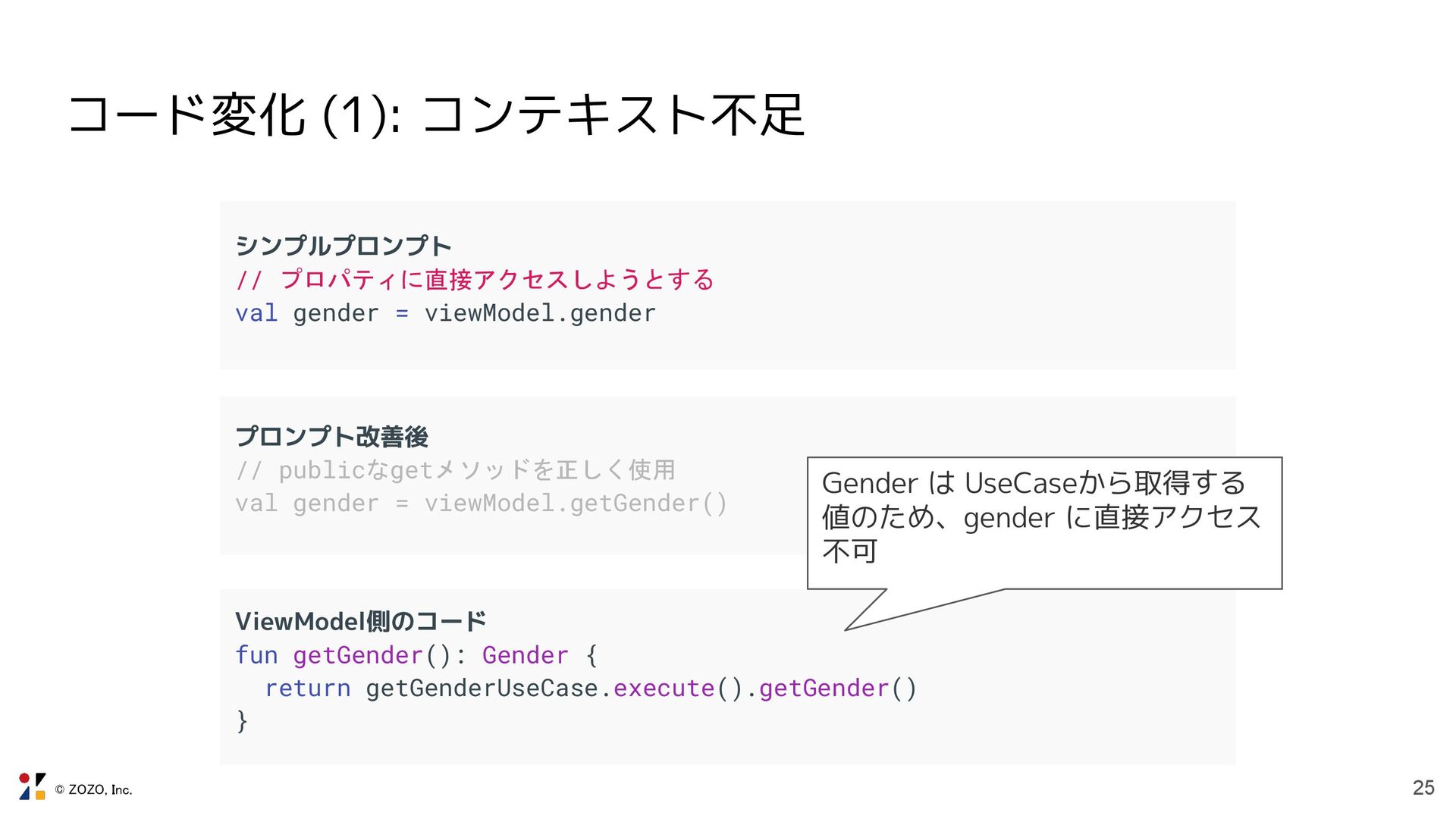Click the red comment about プロパティ direct access
Image resolution: width=1456 pixels, height=819 pixels.
coord(475,280)
